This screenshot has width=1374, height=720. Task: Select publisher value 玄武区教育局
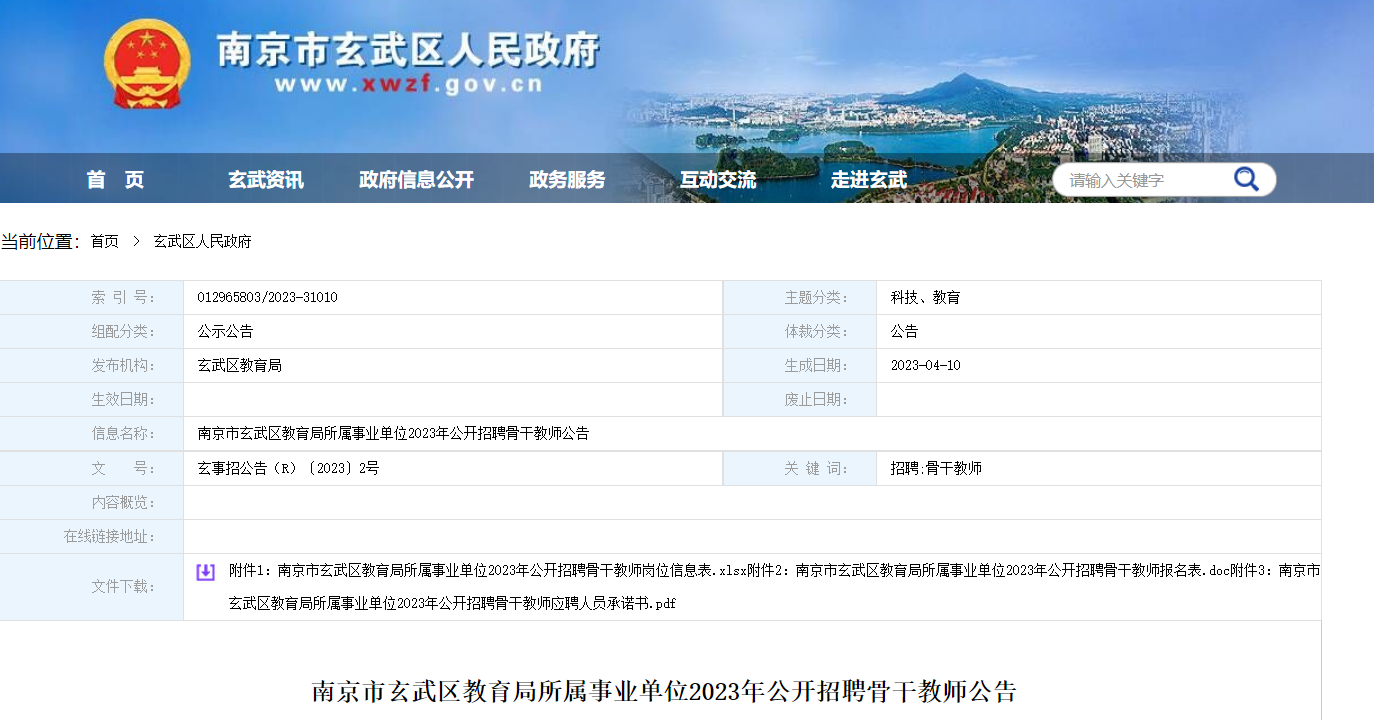point(240,366)
